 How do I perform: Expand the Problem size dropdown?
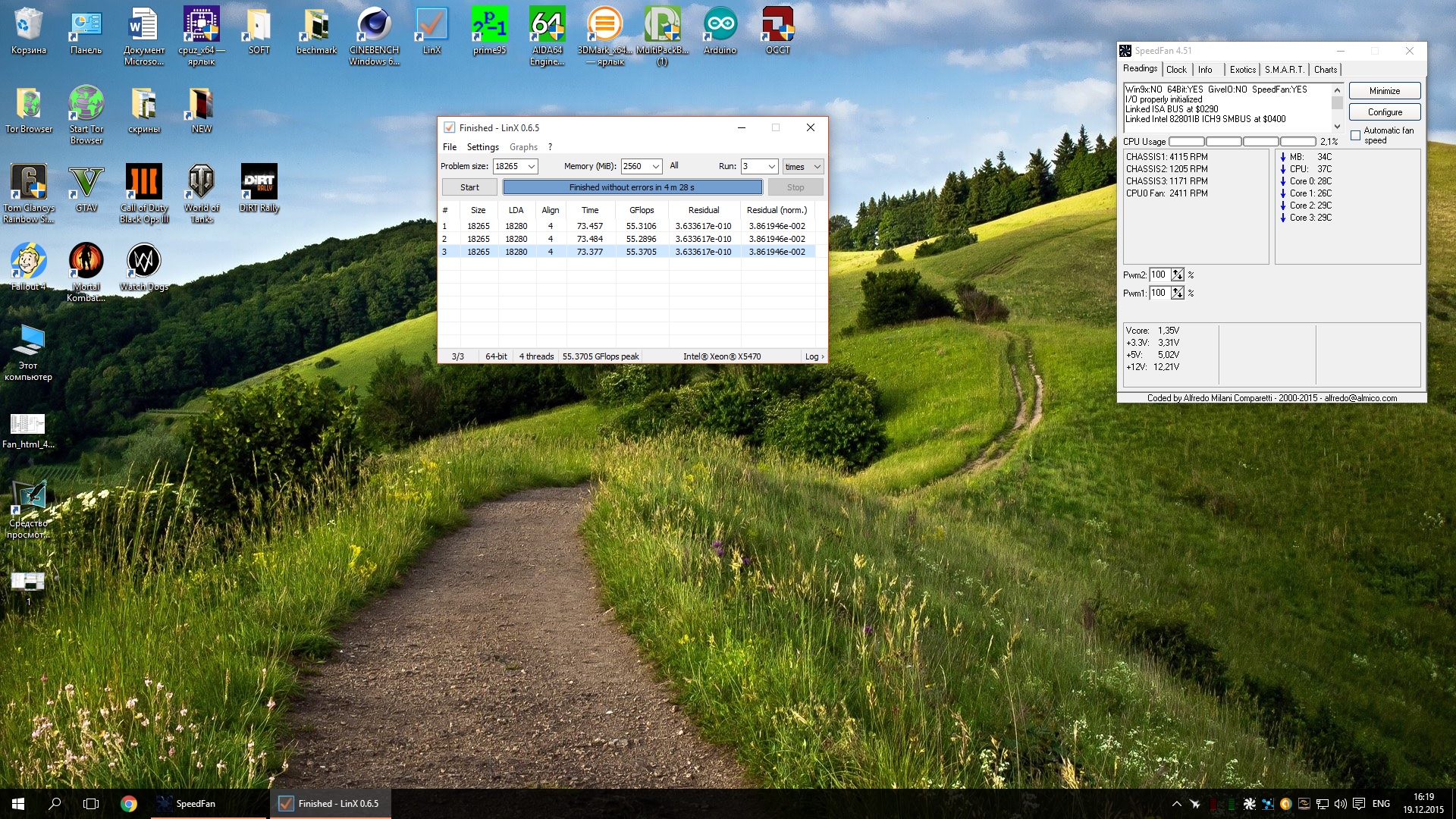[x=532, y=167]
